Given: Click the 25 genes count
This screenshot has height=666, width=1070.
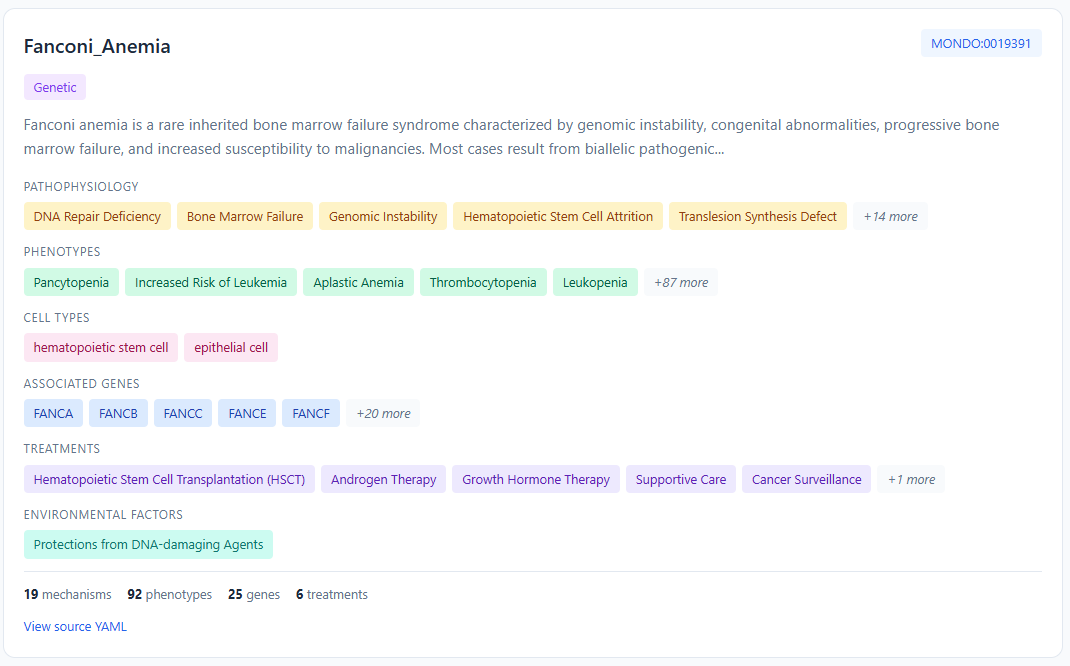Looking at the screenshot, I should click(254, 594).
